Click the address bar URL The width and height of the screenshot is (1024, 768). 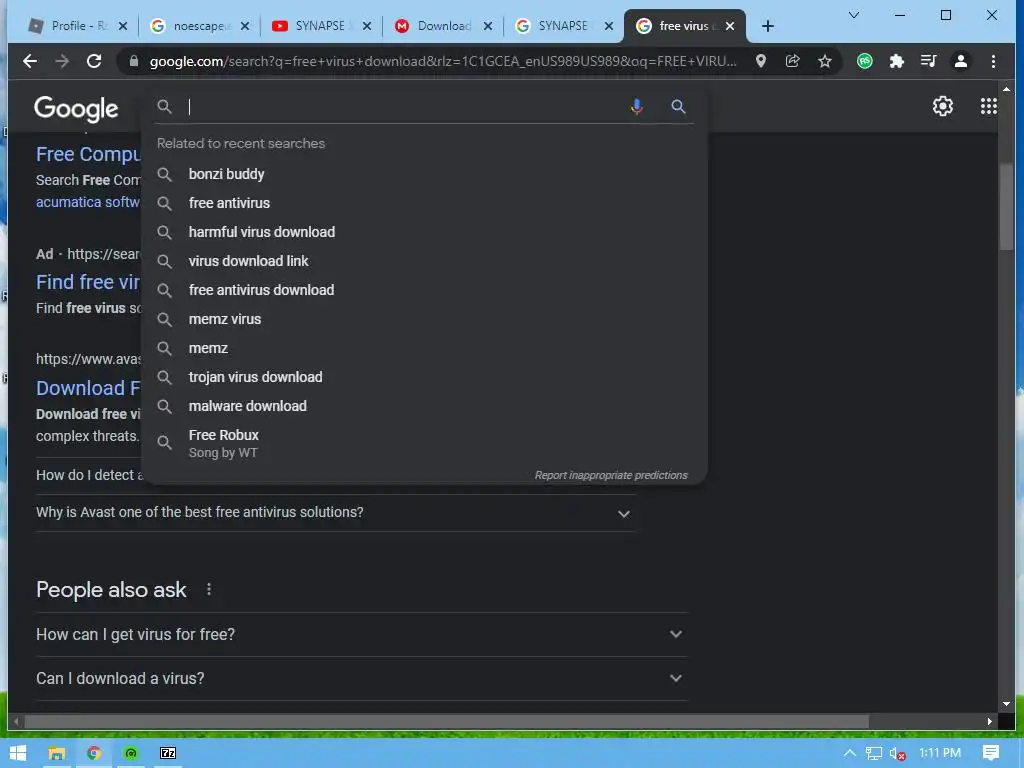click(x=443, y=61)
